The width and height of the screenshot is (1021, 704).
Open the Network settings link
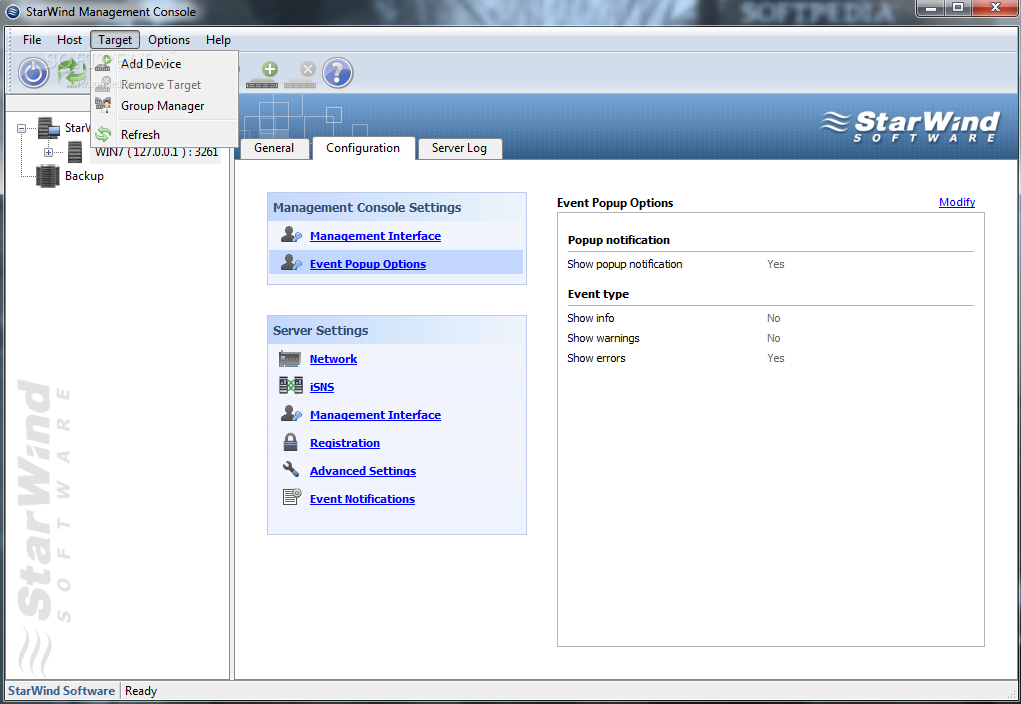pyautogui.click(x=333, y=359)
